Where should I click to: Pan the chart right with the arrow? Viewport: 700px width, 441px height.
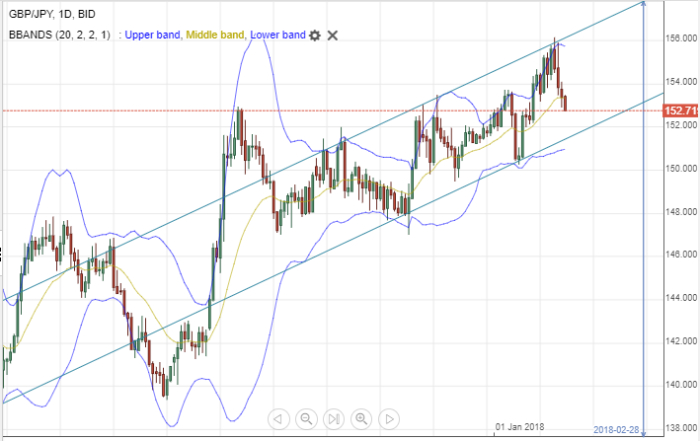[x=389, y=419]
